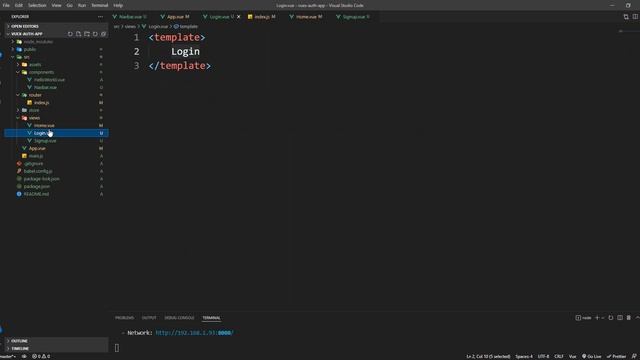
Task: Open the File menu
Action: tap(6, 5)
